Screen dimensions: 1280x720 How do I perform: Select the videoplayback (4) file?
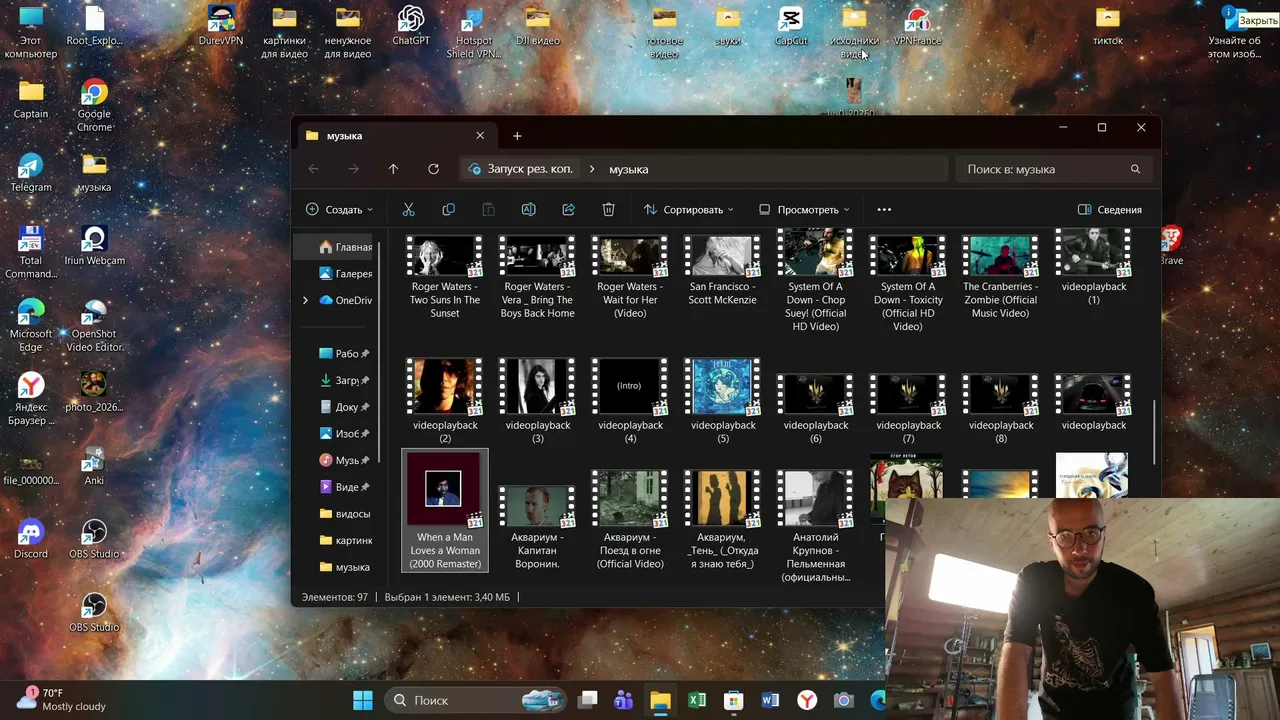pos(630,401)
